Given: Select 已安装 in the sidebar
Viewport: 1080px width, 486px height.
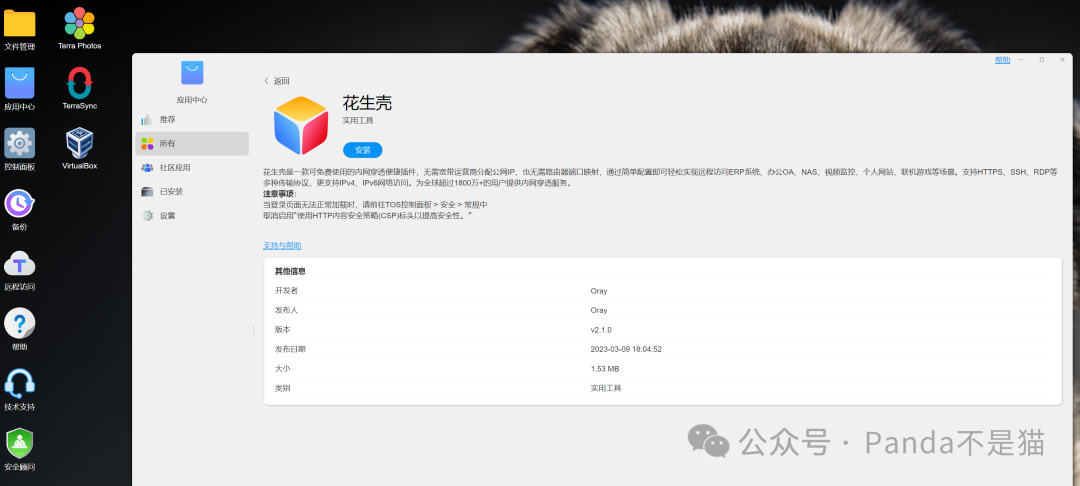Looking at the screenshot, I should tap(192, 191).
